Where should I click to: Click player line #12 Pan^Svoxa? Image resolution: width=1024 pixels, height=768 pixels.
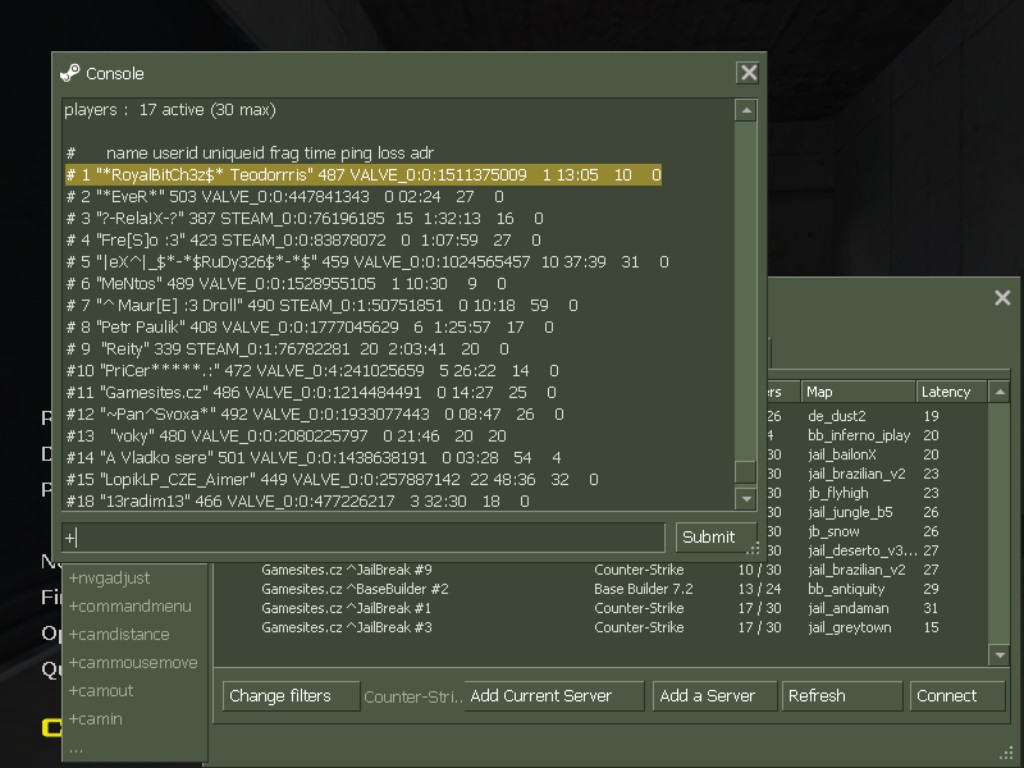pos(315,414)
